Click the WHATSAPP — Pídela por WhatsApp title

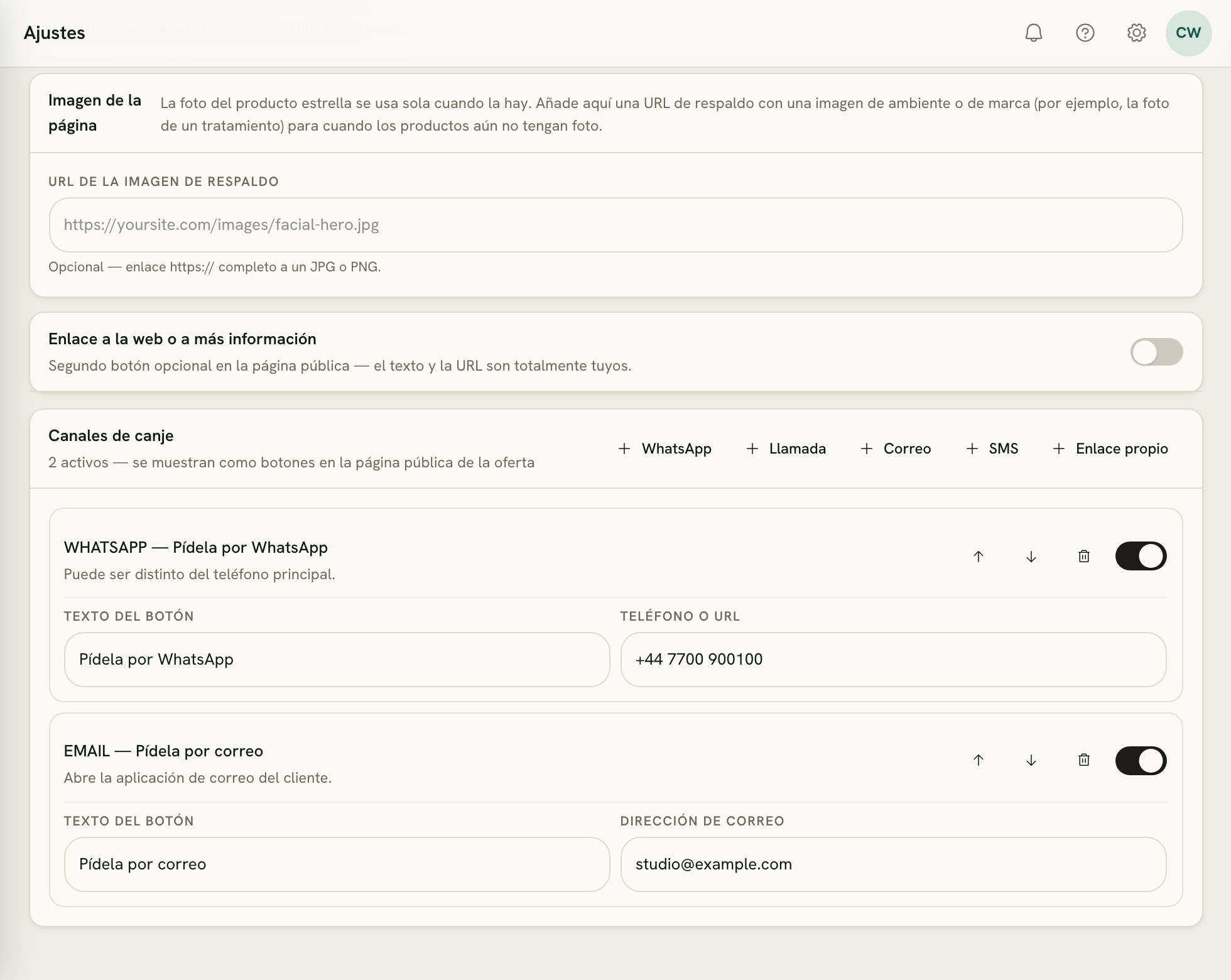(196, 547)
